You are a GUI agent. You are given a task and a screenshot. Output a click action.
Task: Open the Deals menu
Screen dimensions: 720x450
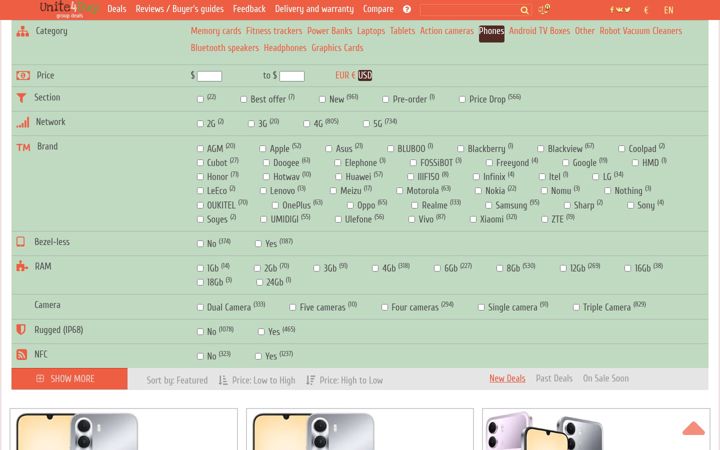point(117,9)
